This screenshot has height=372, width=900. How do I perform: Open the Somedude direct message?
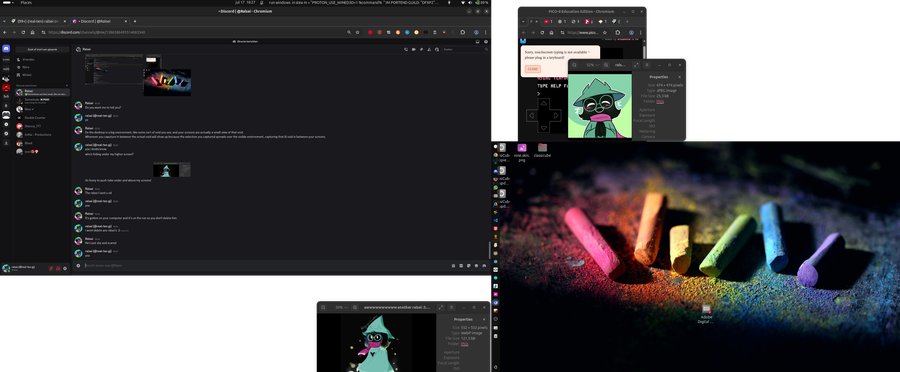(42, 100)
